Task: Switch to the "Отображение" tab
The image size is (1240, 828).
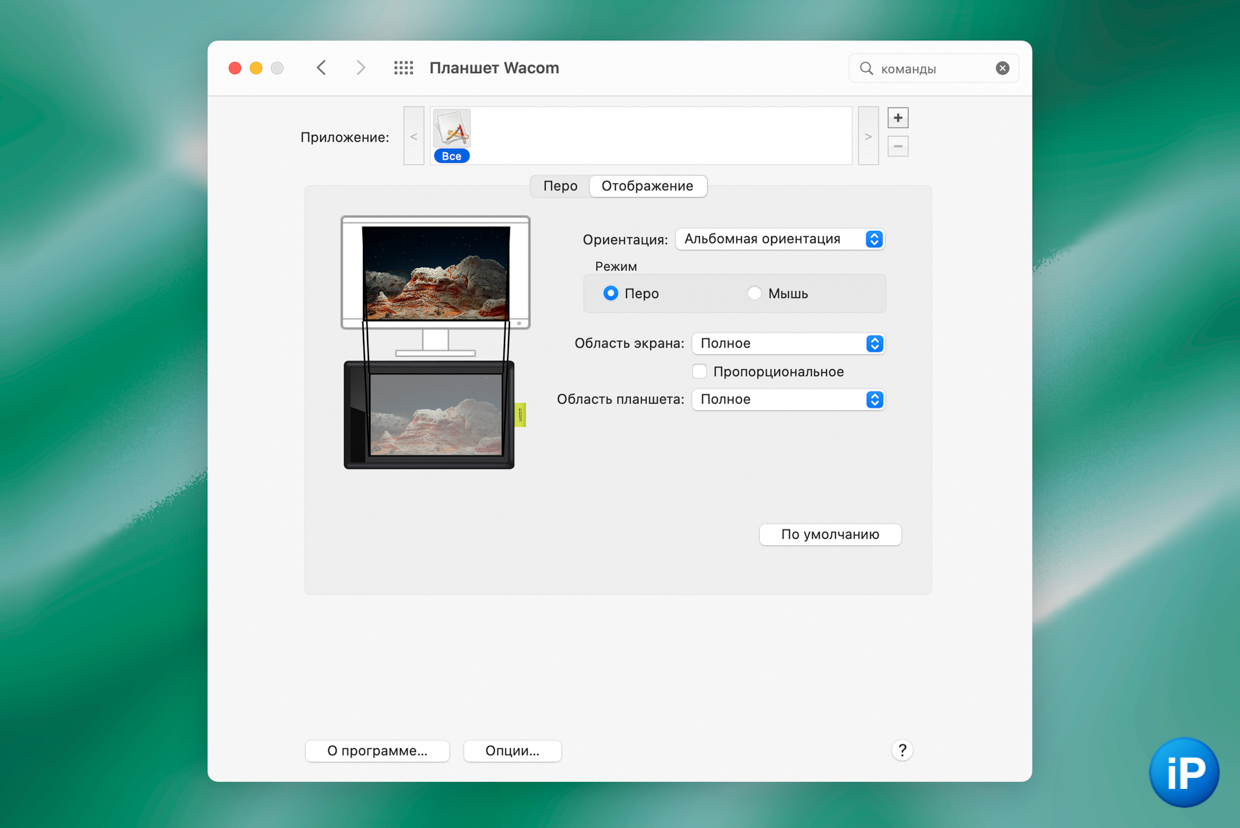Action: pos(647,186)
